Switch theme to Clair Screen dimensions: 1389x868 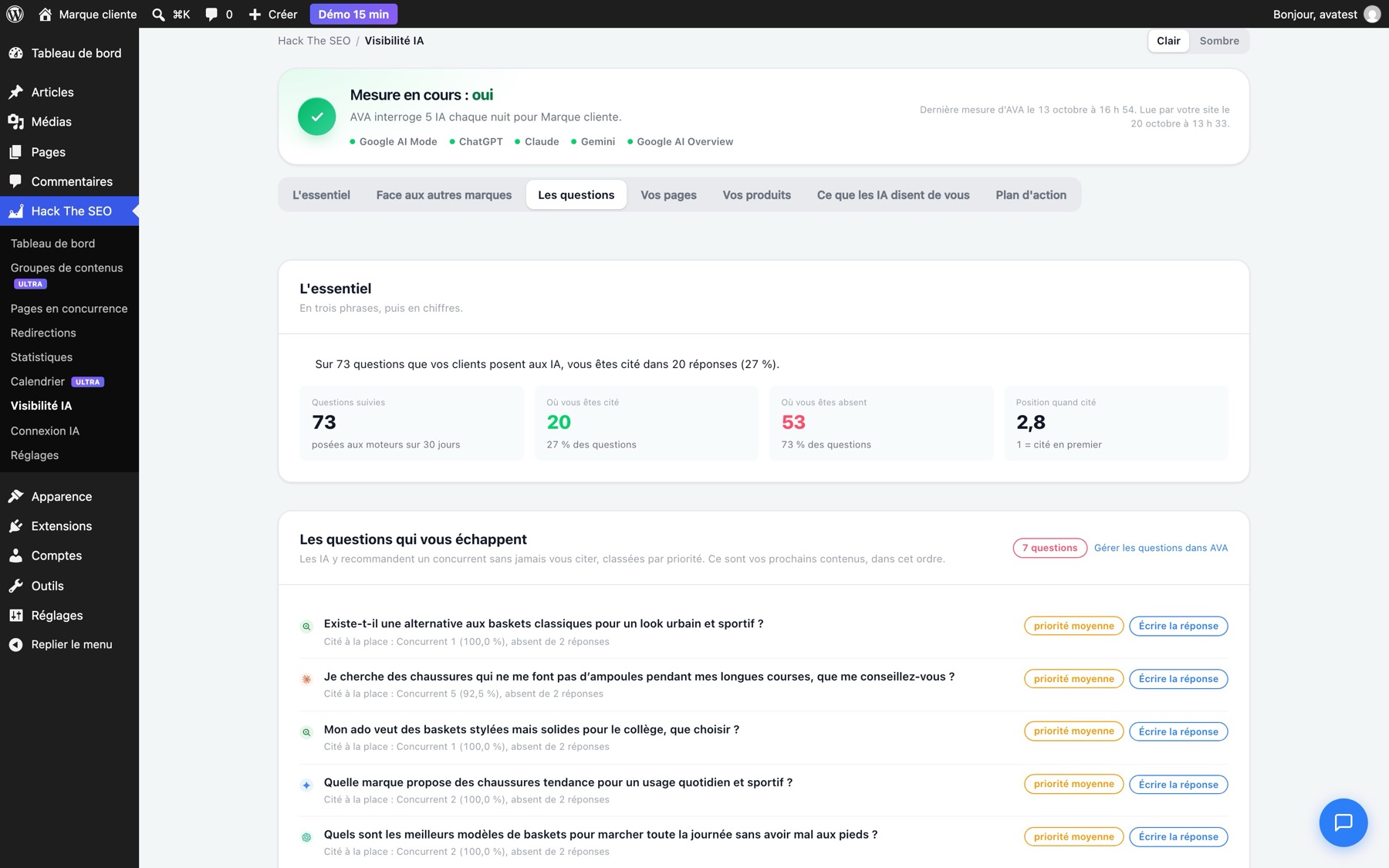pyautogui.click(x=1168, y=41)
